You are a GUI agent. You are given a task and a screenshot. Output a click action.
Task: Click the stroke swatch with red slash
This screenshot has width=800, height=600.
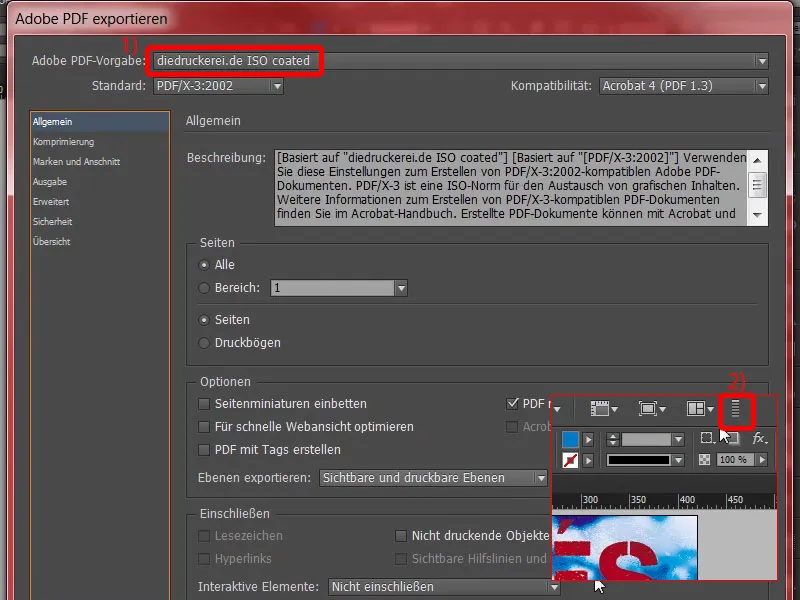pos(570,460)
